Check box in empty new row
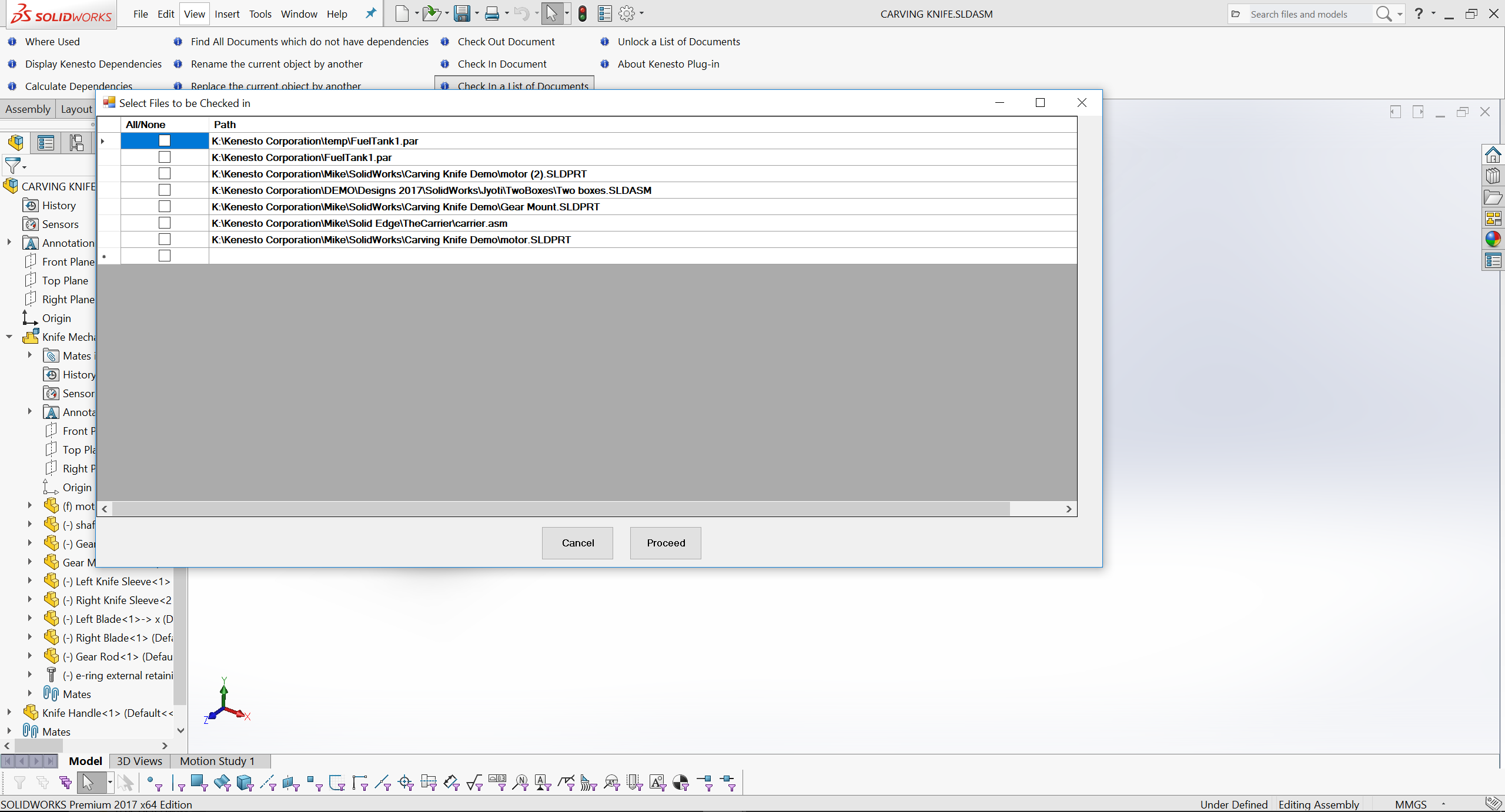 (x=165, y=256)
